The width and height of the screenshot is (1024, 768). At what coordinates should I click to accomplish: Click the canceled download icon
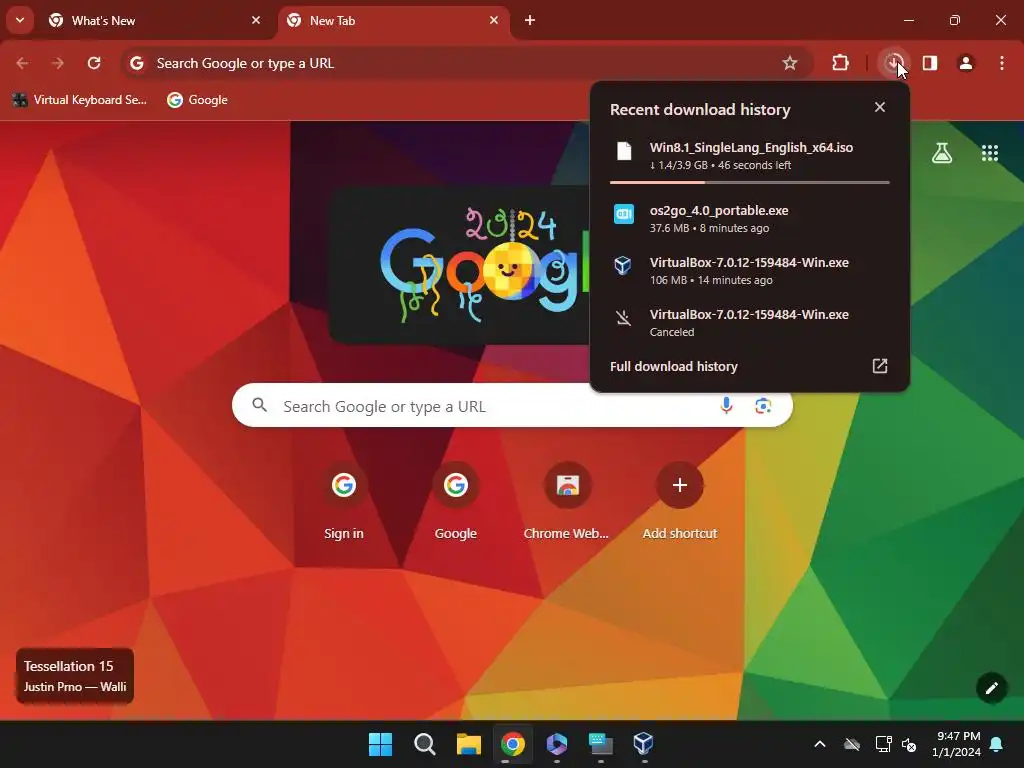[624, 318]
